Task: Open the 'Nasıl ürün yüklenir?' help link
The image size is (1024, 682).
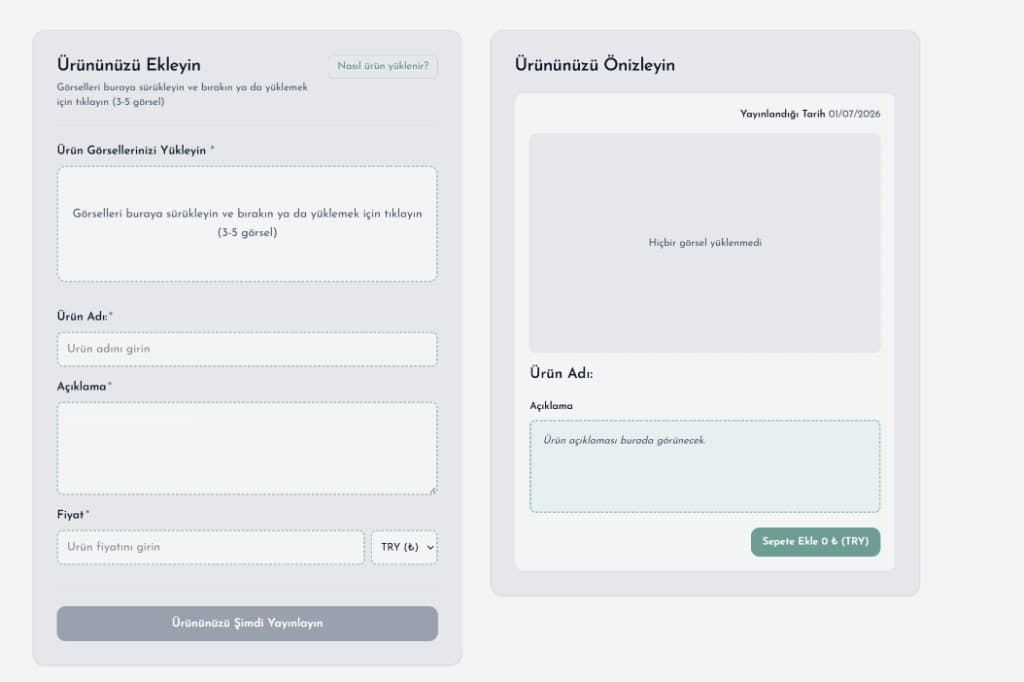Action: point(383,66)
